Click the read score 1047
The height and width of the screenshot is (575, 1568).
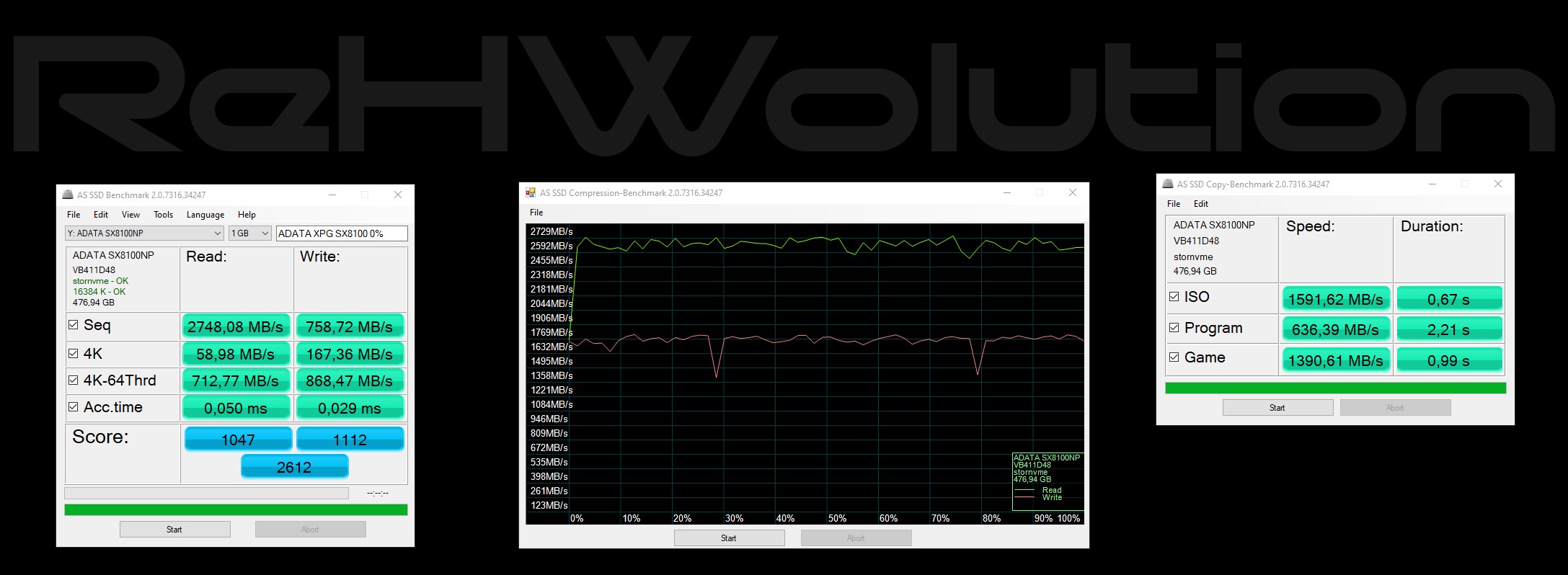click(238, 440)
